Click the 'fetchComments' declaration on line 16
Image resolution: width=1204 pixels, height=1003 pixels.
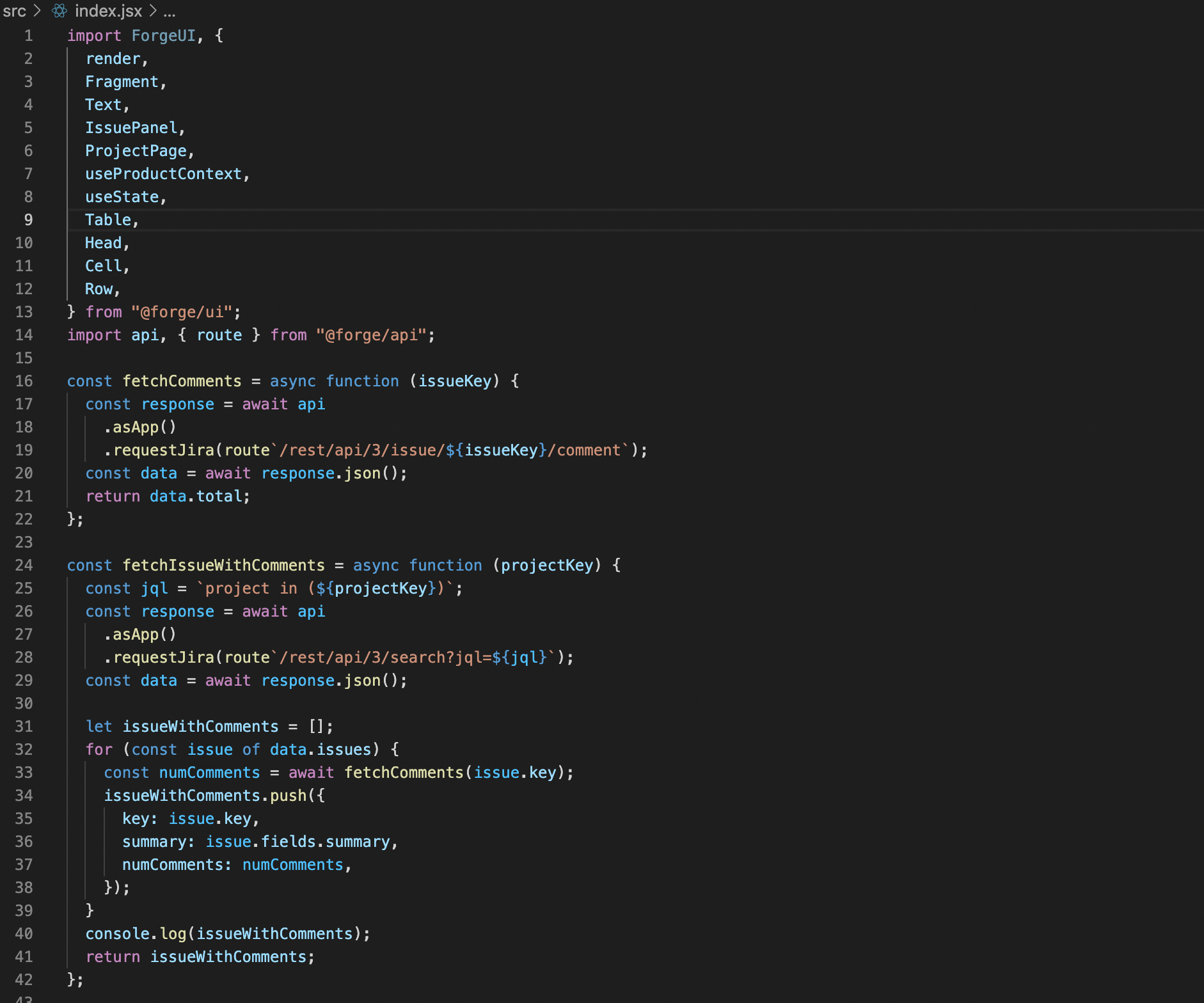182,381
